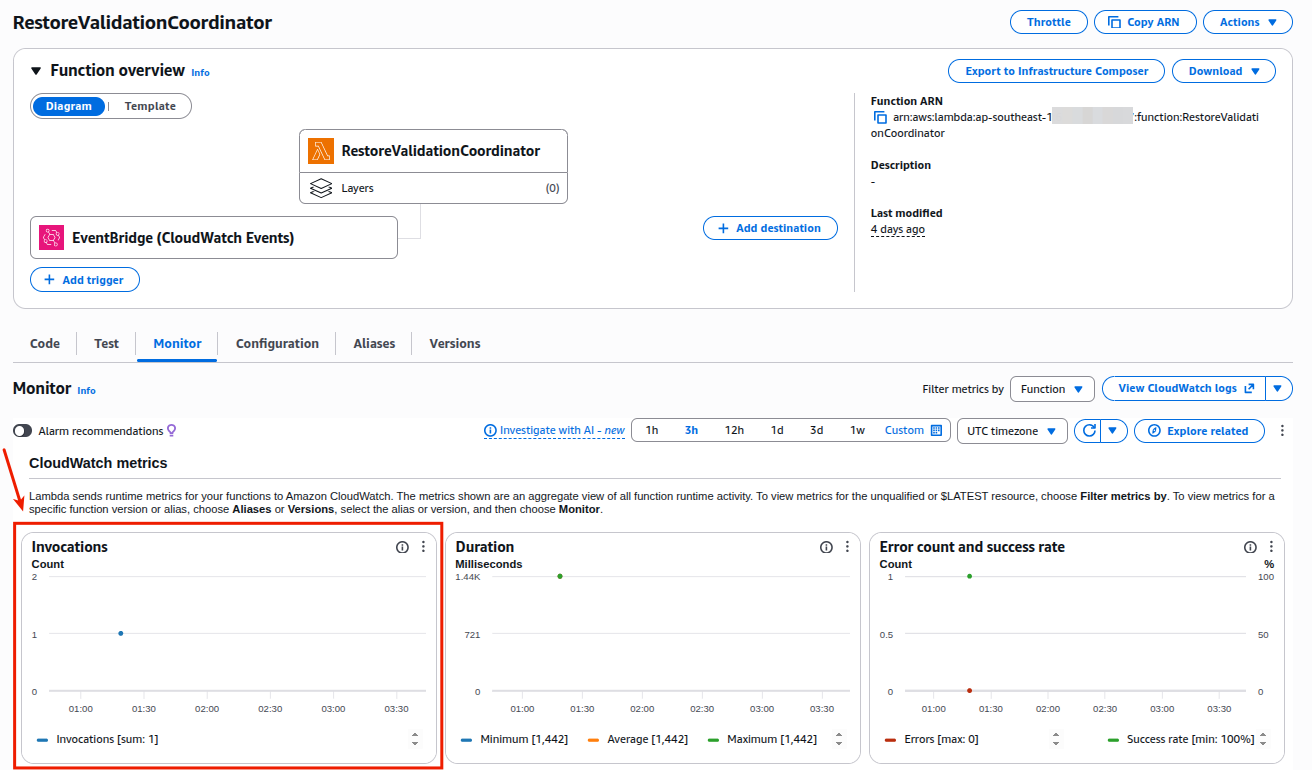The image size is (1312, 770).
Task: Set time range to 3h
Action: point(691,431)
